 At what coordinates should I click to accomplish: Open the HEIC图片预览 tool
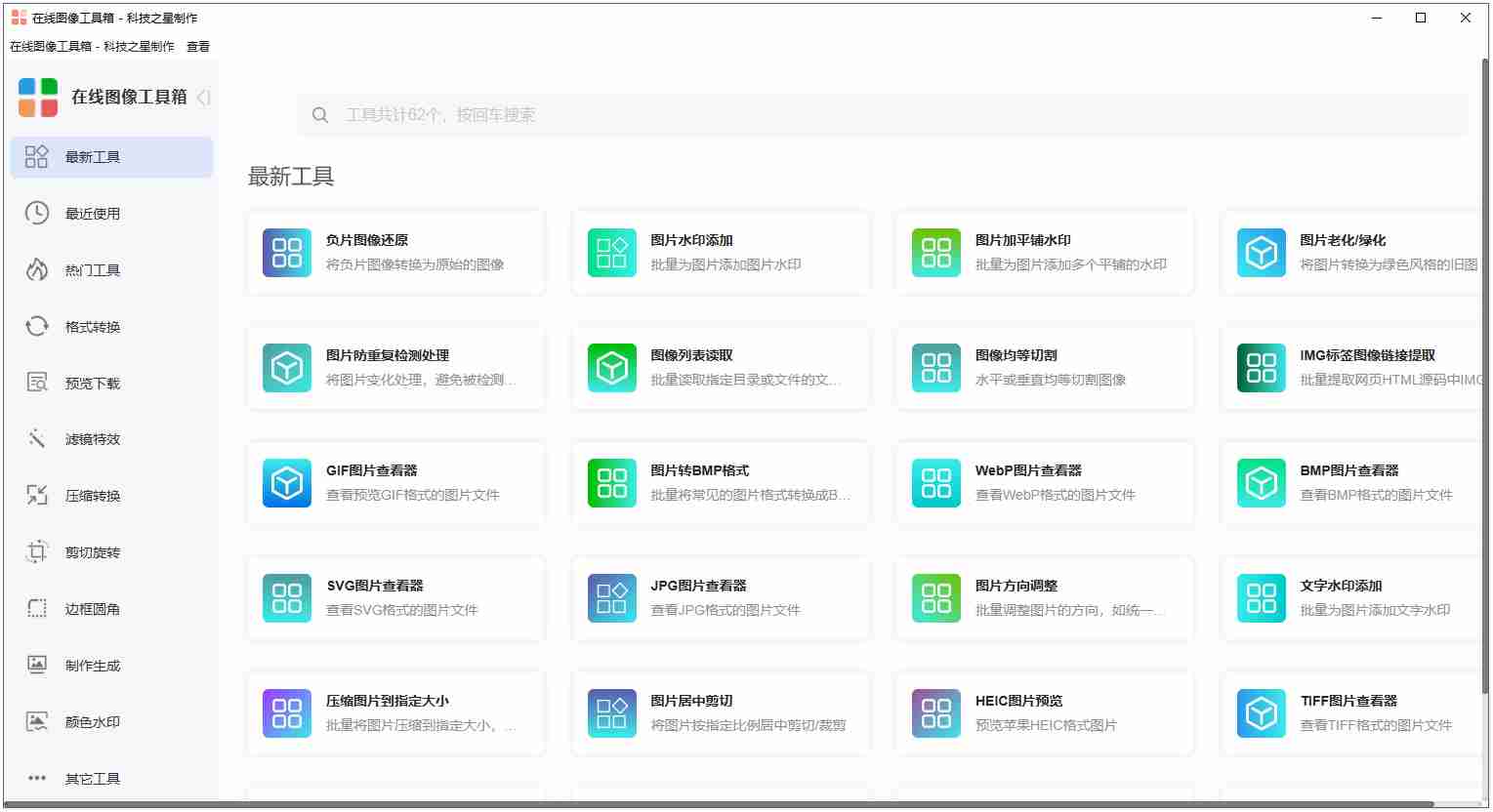(1043, 712)
